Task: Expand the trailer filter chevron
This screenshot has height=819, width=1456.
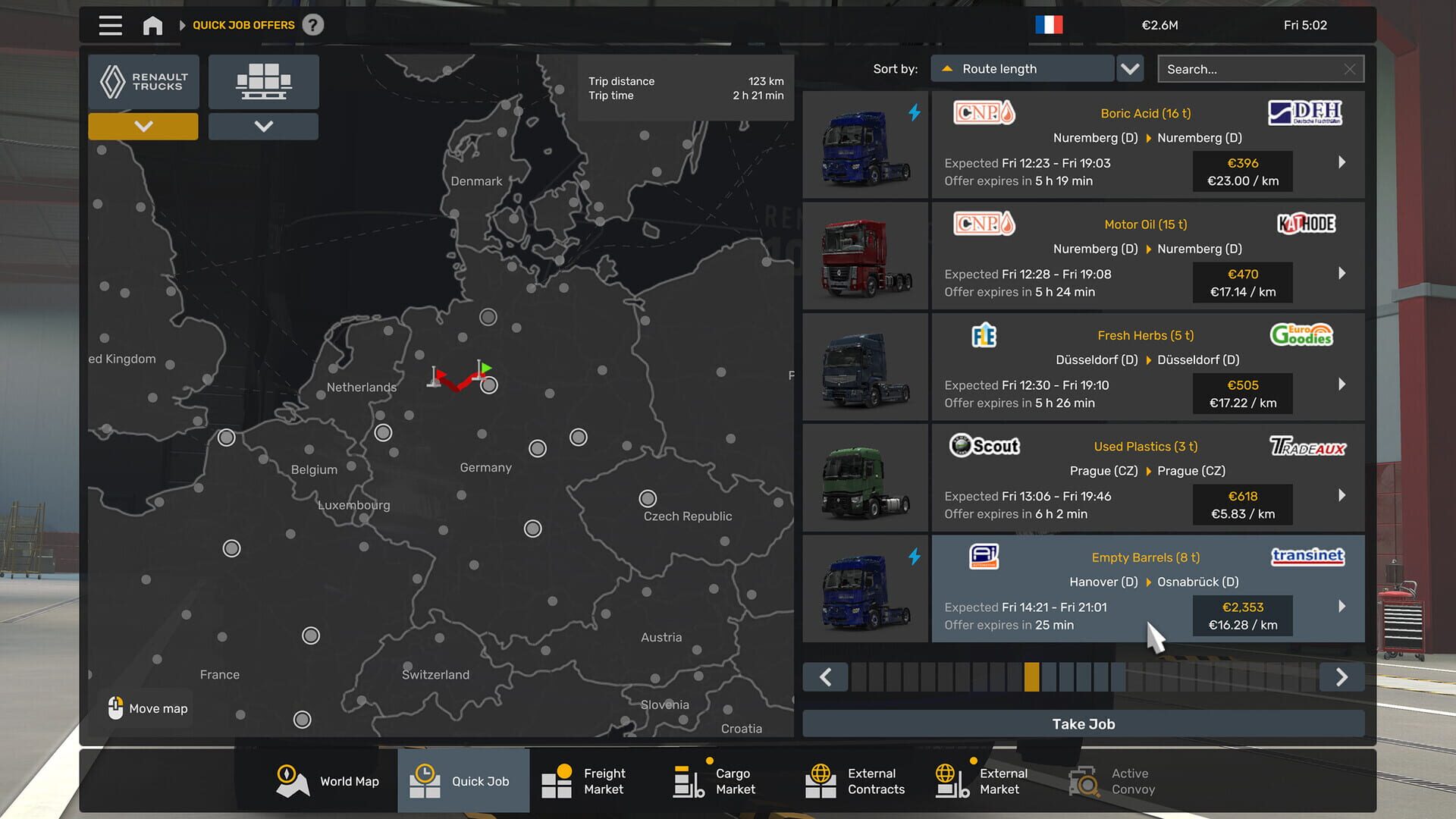Action: (263, 126)
